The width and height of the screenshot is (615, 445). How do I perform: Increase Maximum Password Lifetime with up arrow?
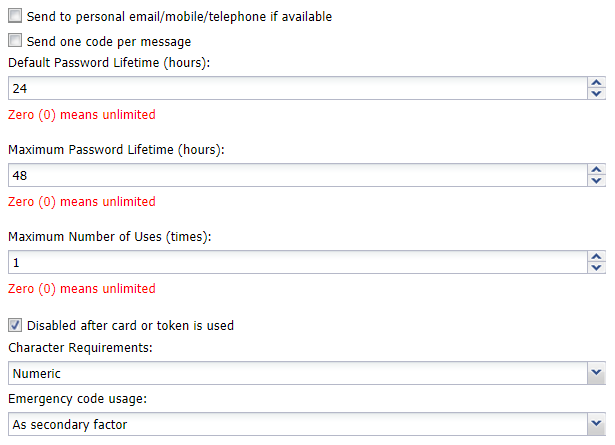597,170
